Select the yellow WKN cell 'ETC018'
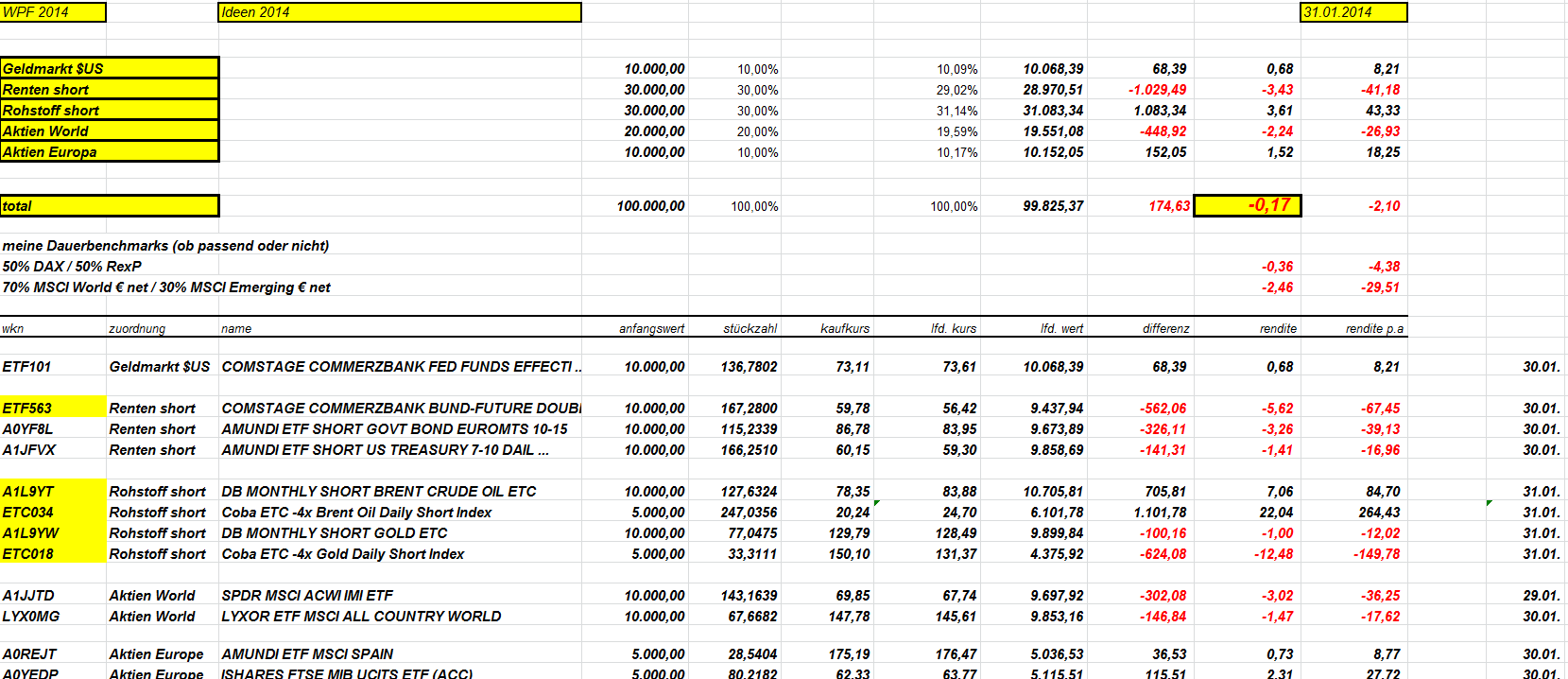1568x679 pixels. [x=53, y=554]
